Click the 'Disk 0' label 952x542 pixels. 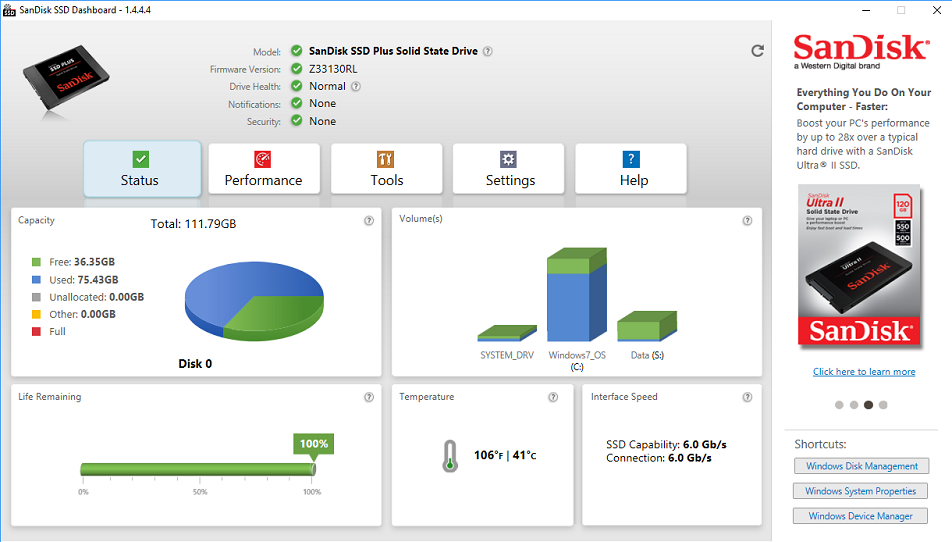(x=195, y=364)
